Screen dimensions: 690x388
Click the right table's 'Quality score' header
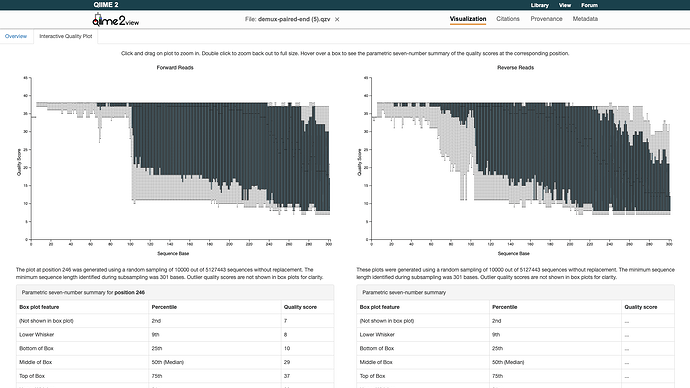tap(641, 307)
